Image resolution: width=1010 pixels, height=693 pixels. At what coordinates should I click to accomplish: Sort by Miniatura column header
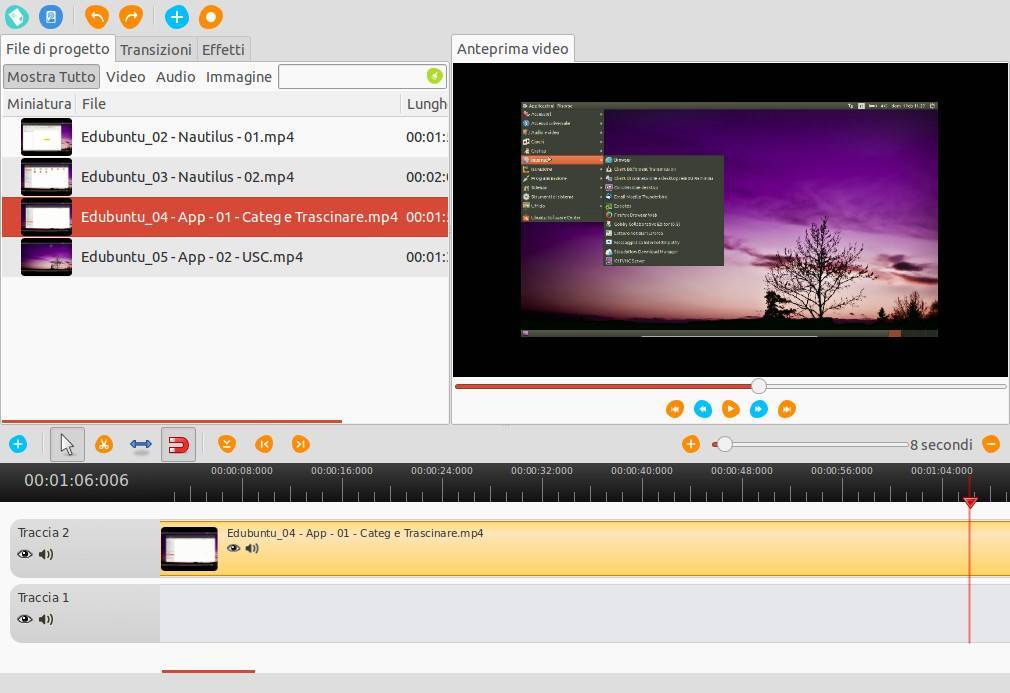(x=39, y=104)
